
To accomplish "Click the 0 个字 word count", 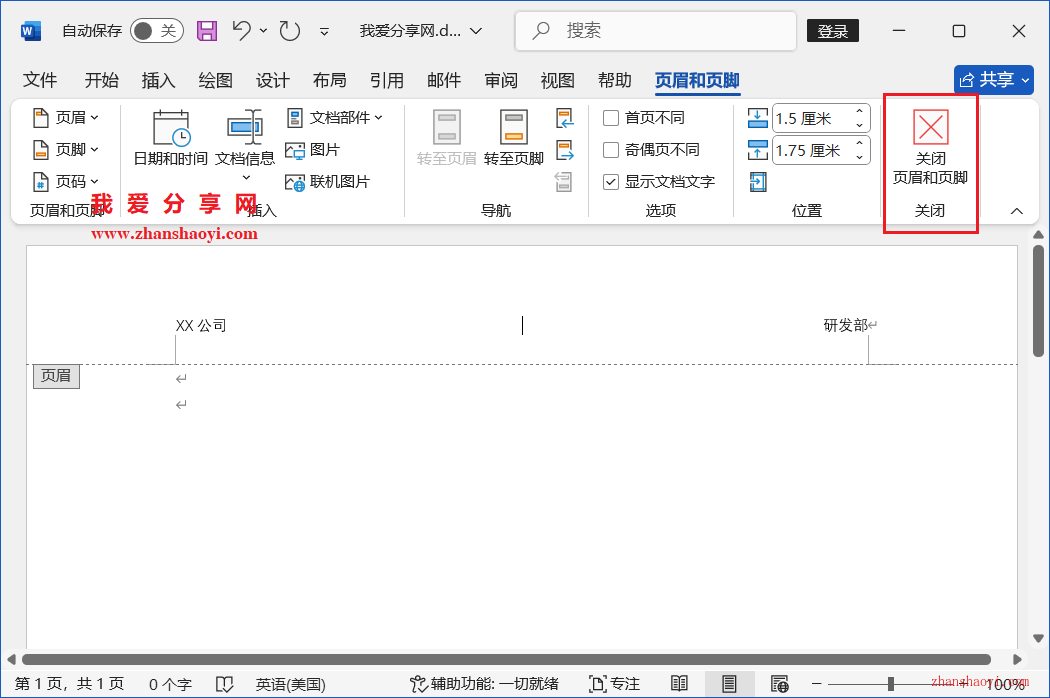I will pos(170,684).
